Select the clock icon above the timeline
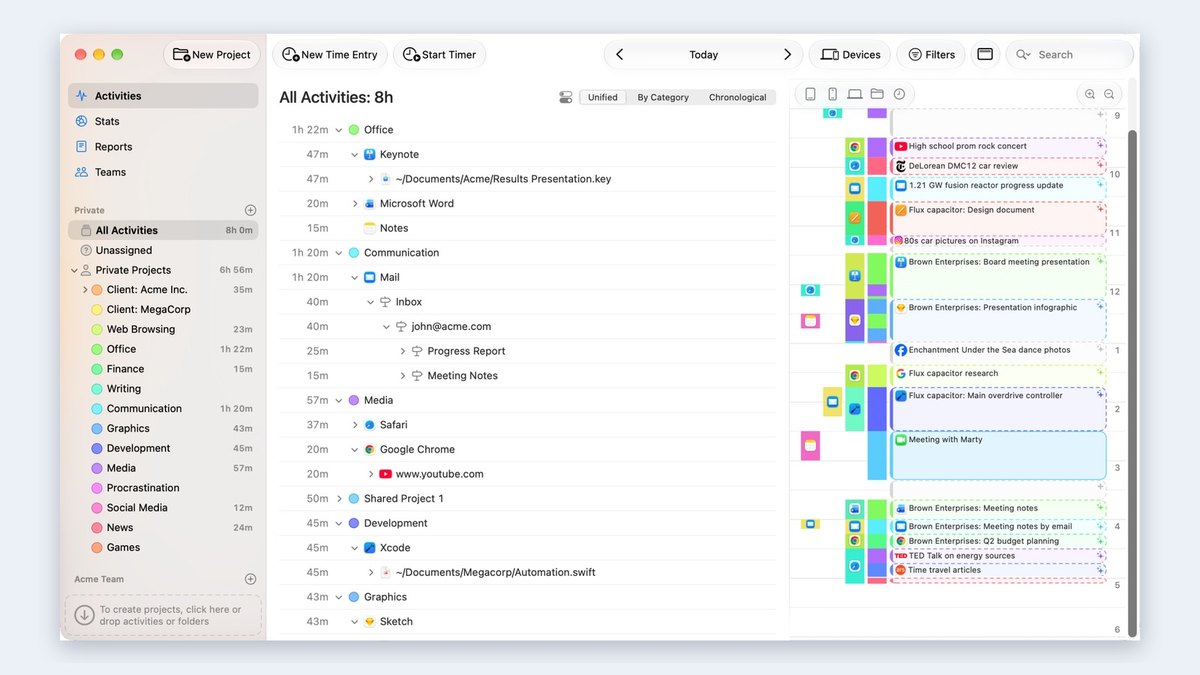The height and width of the screenshot is (675, 1200). pos(899,94)
